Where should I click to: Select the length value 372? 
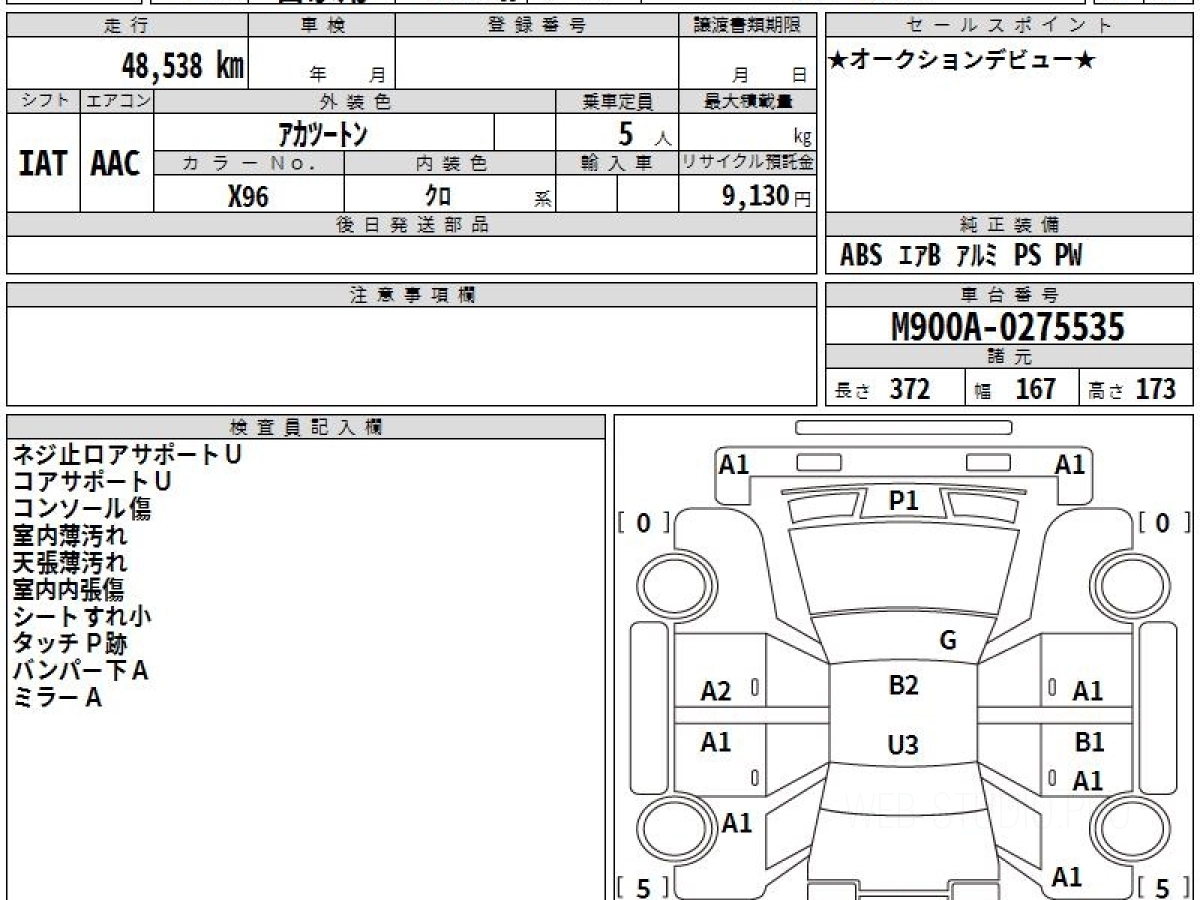[910, 389]
